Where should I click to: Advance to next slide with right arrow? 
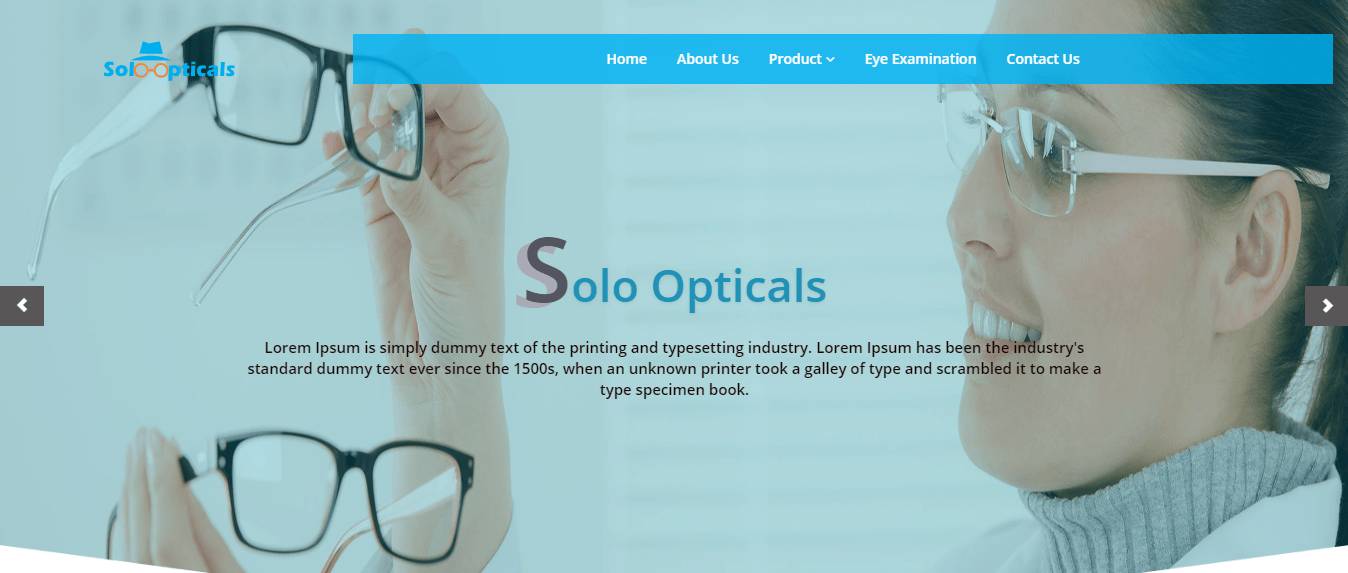[x=1326, y=306]
